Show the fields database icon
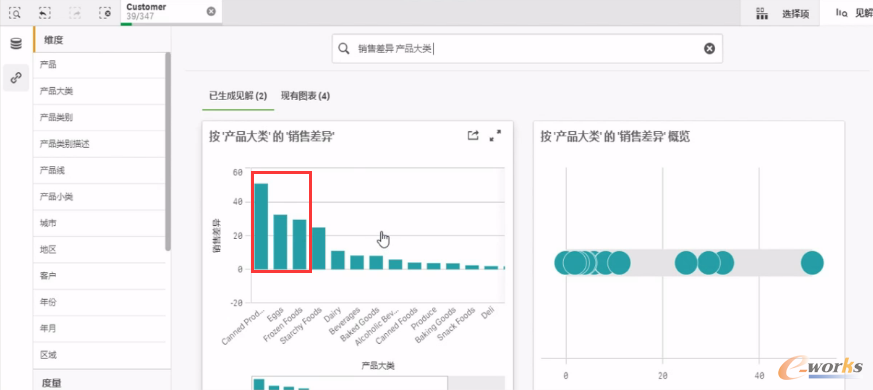Viewport: 873px width, 390px height. click(x=16, y=43)
